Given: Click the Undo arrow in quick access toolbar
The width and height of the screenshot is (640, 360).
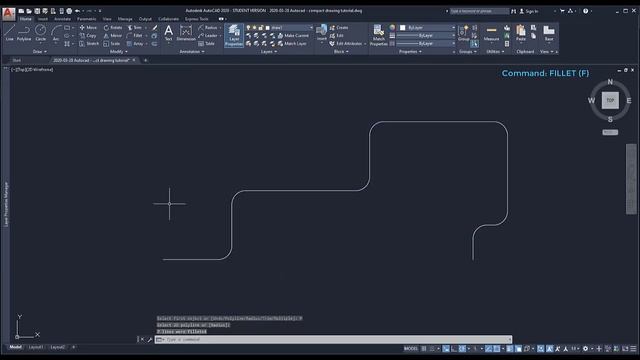Looking at the screenshot, I should tap(78, 11).
